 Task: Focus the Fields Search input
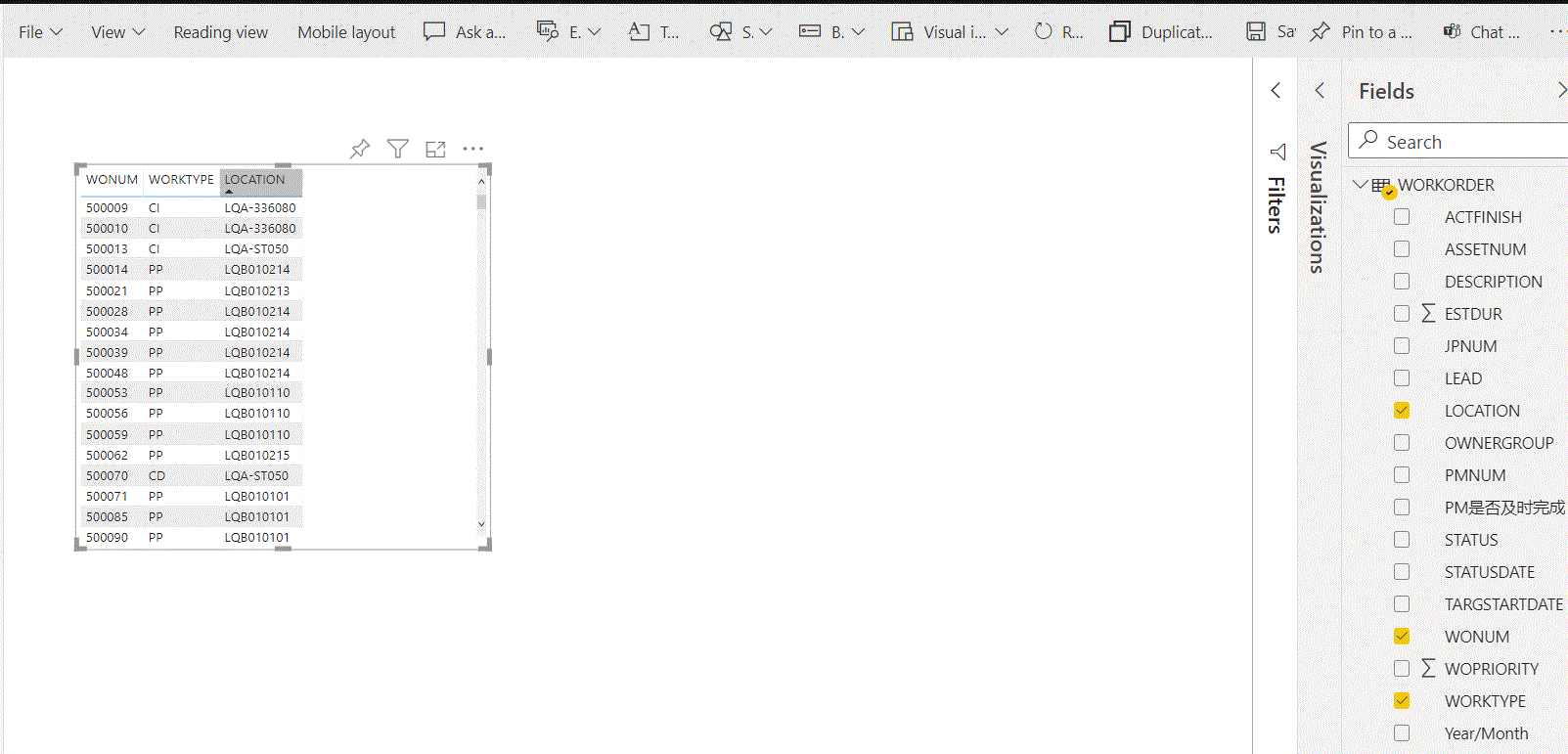point(1459,142)
